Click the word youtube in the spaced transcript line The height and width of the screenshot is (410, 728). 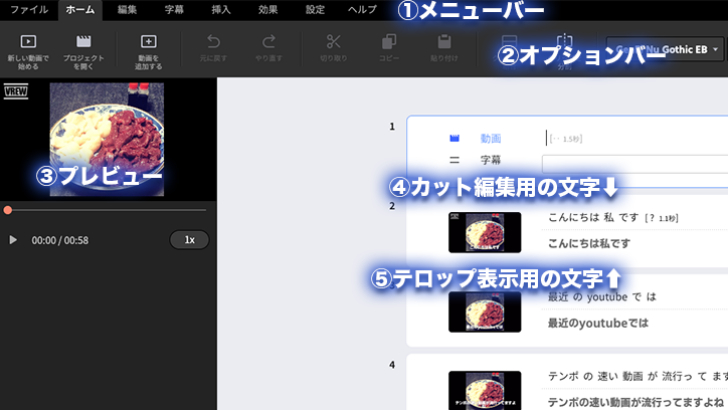pyautogui.click(x=607, y=297)
